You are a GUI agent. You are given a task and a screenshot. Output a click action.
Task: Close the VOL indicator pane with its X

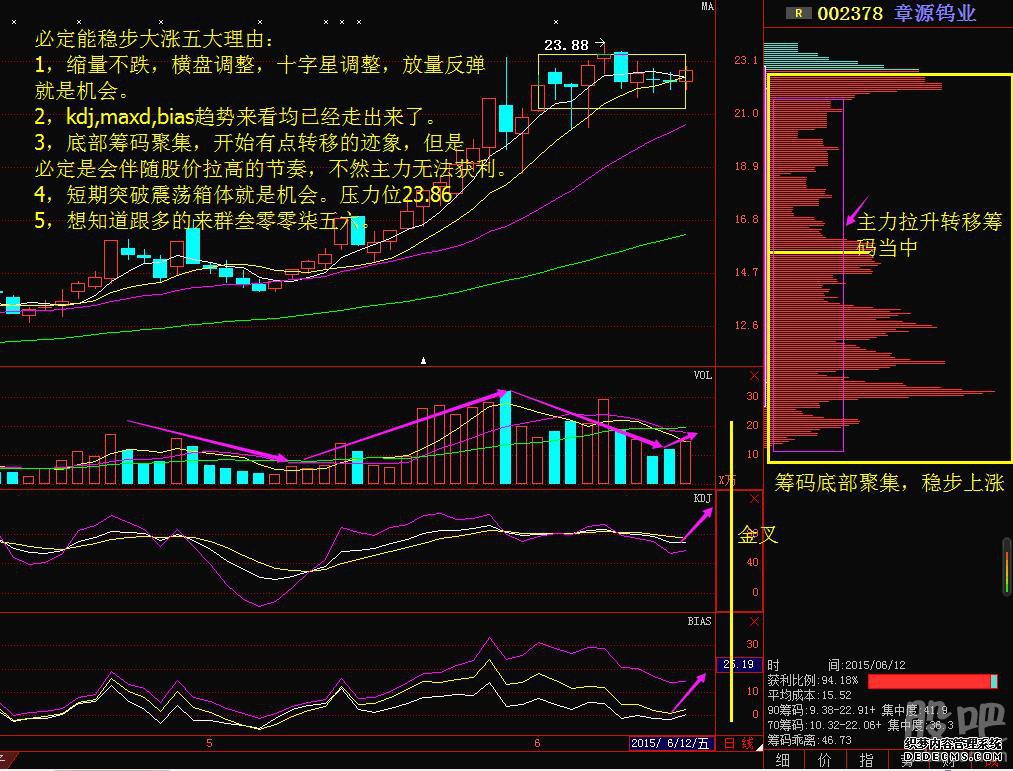[754, 376]
